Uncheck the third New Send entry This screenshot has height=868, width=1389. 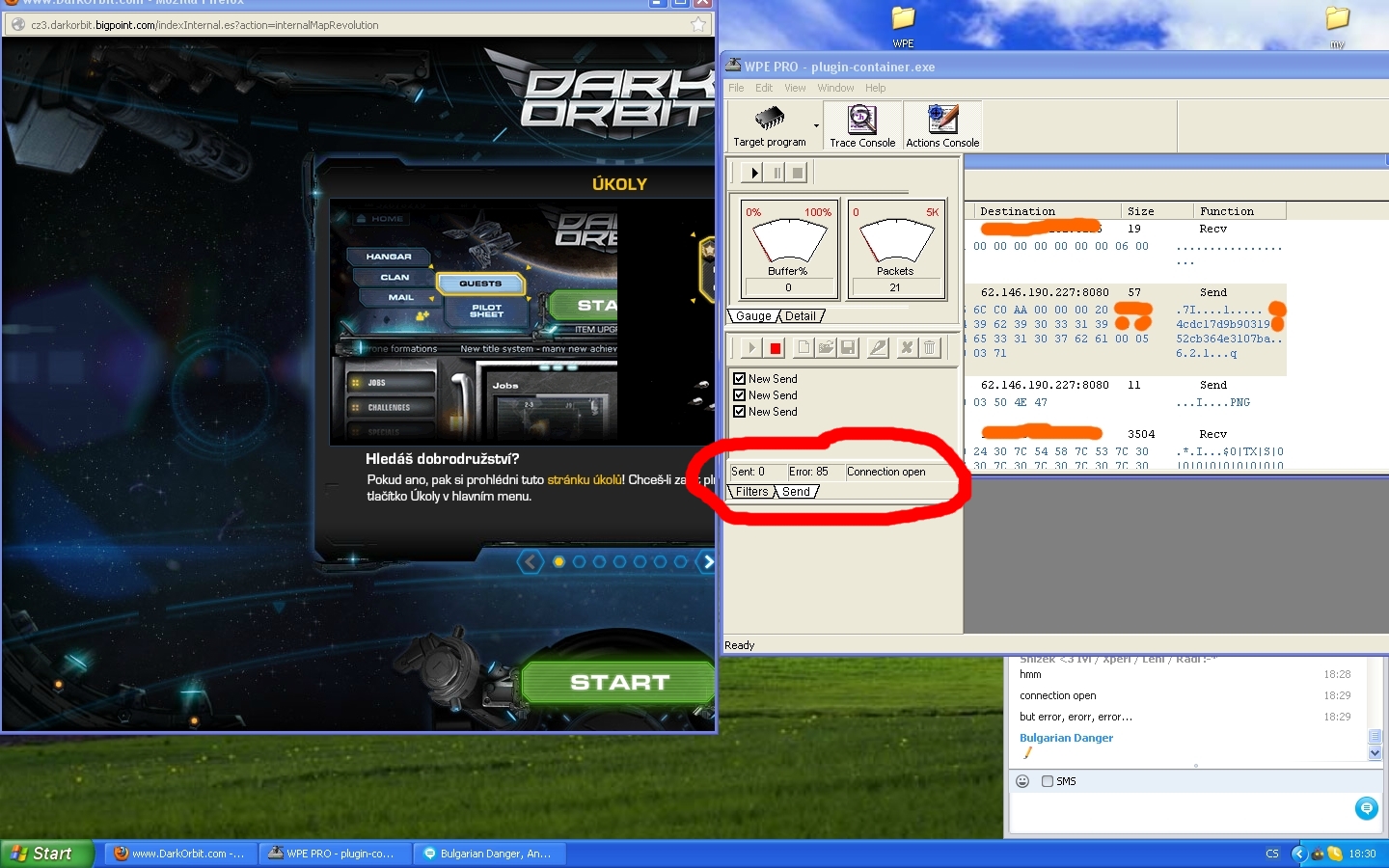[739, 412]
